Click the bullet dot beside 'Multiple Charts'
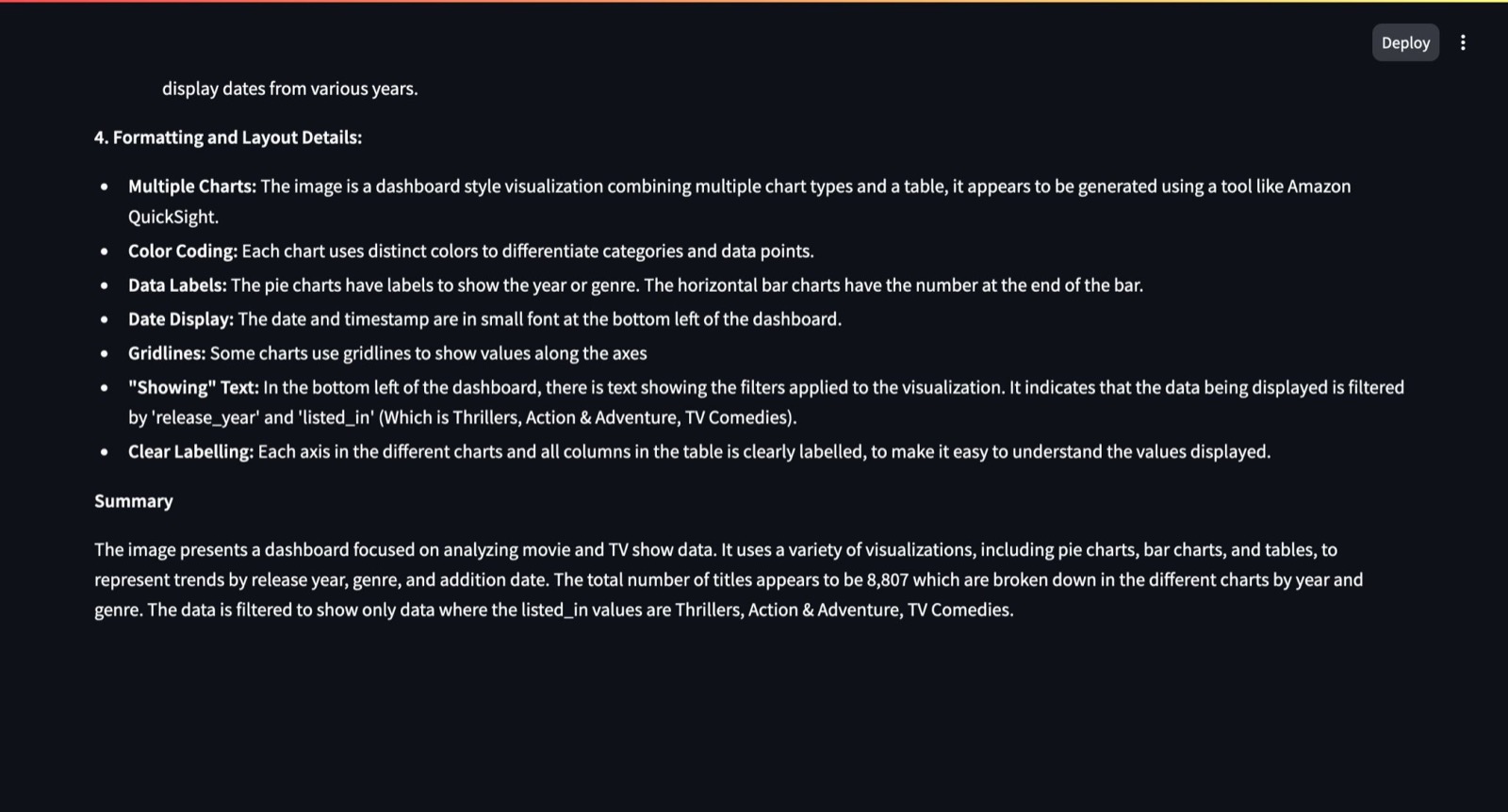Image resolution: width=1508 pixels, height=812 pixels. coord(104,187)
